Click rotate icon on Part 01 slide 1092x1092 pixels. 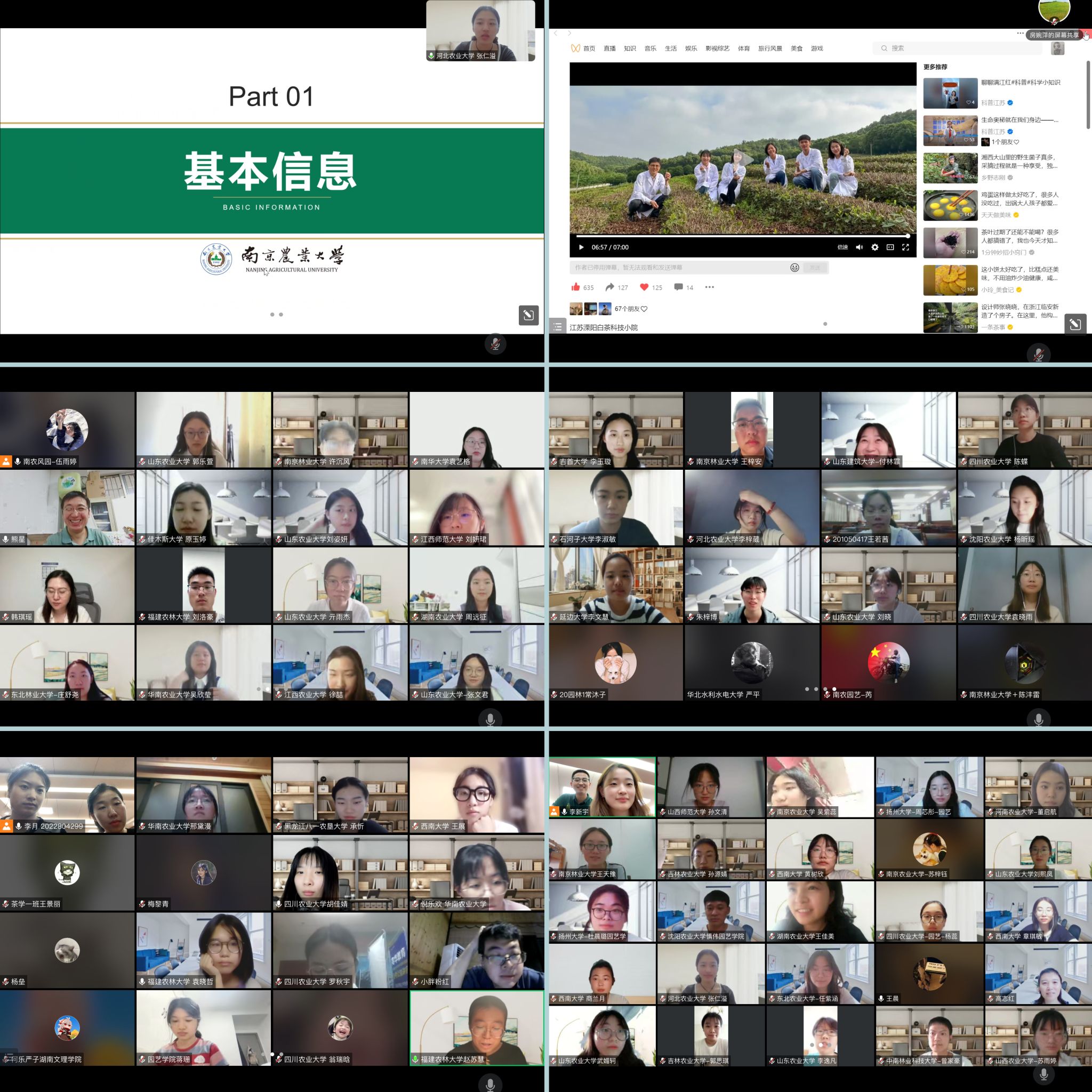pyautogui.click(x=528, y=315)
